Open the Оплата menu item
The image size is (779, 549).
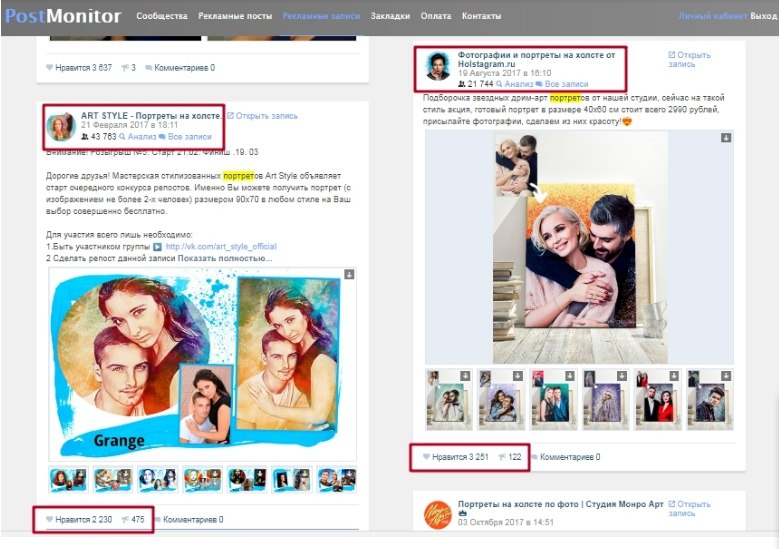(x=436, y=16)
